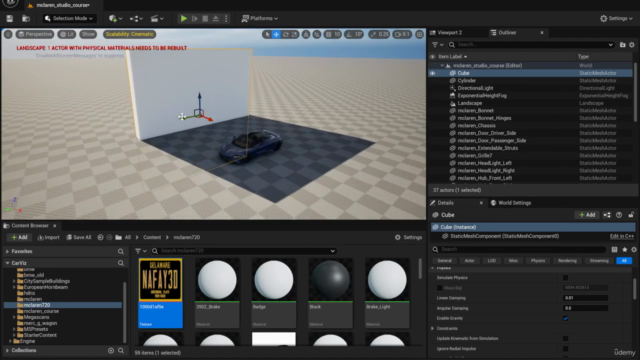Open the Perspective view mode menu

click(x=35, y=34)
